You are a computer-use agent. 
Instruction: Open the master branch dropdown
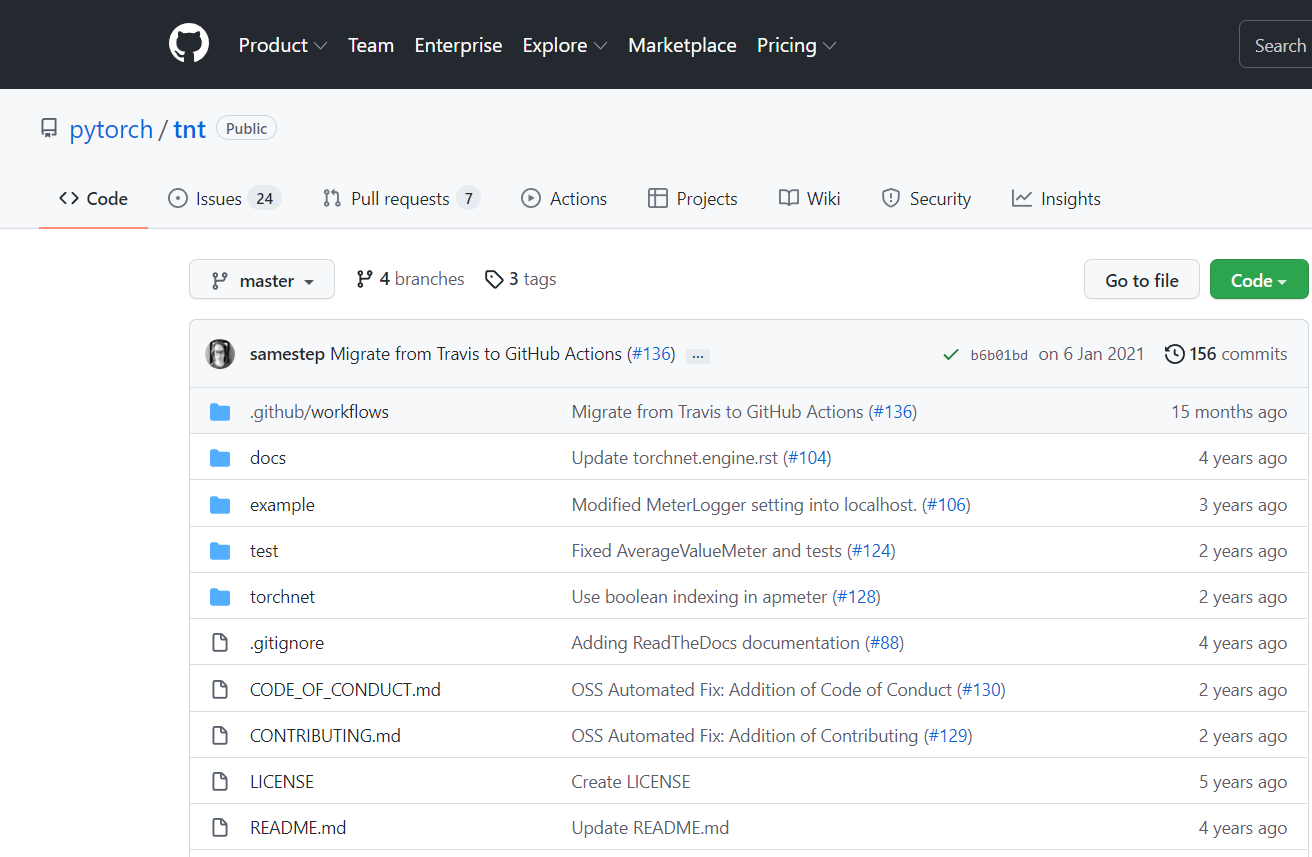pos(261,280)
